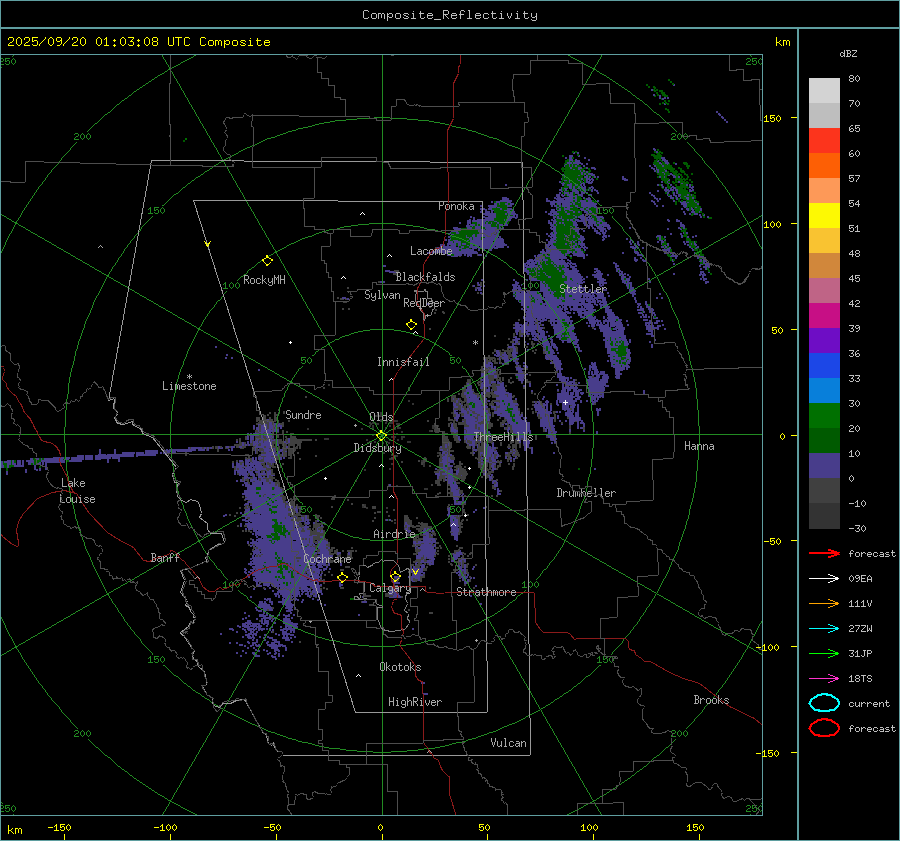
Task: Select the Drumheller label on map
Action: 586,493
